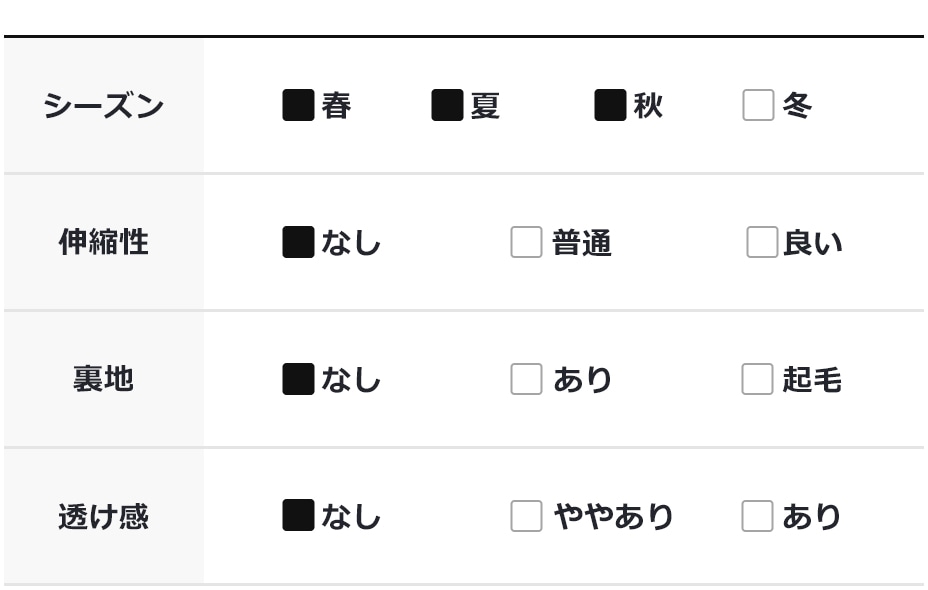
Task: Click the 冬 label text
Action: tap(797, 105)
